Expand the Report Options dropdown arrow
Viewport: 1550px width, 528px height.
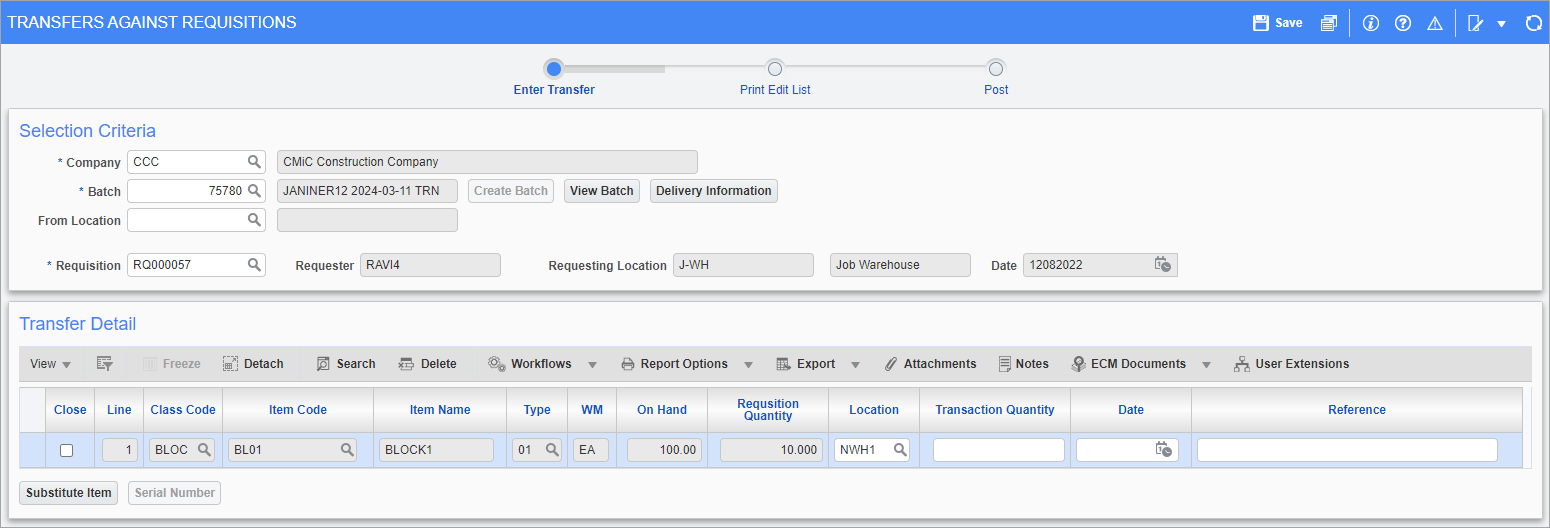(748, 365)
